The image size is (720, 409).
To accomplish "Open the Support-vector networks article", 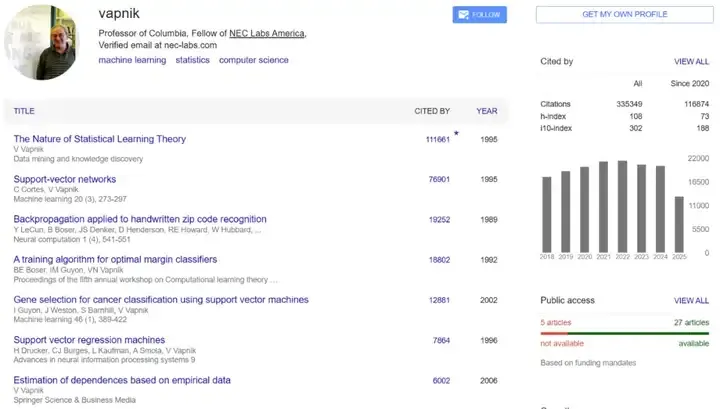I will point(65,179).
